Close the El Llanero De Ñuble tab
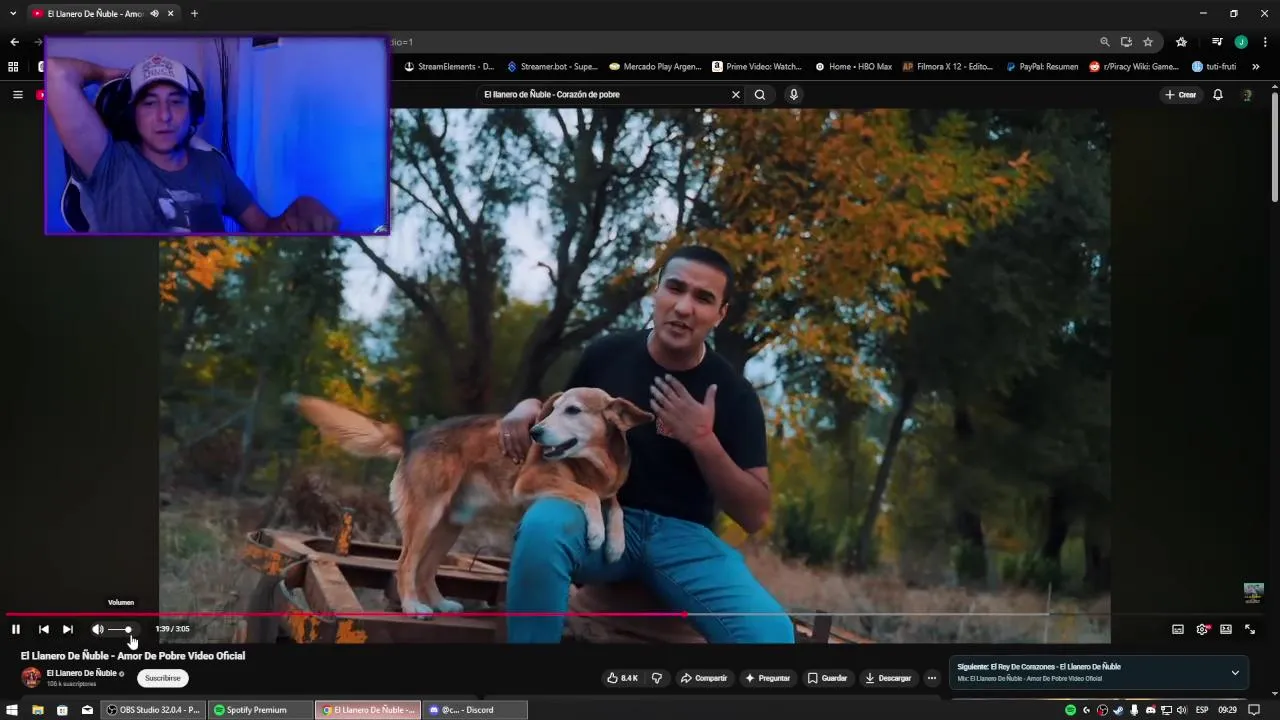The height and width of the screenshot is (720, 1280). (170, 14)
